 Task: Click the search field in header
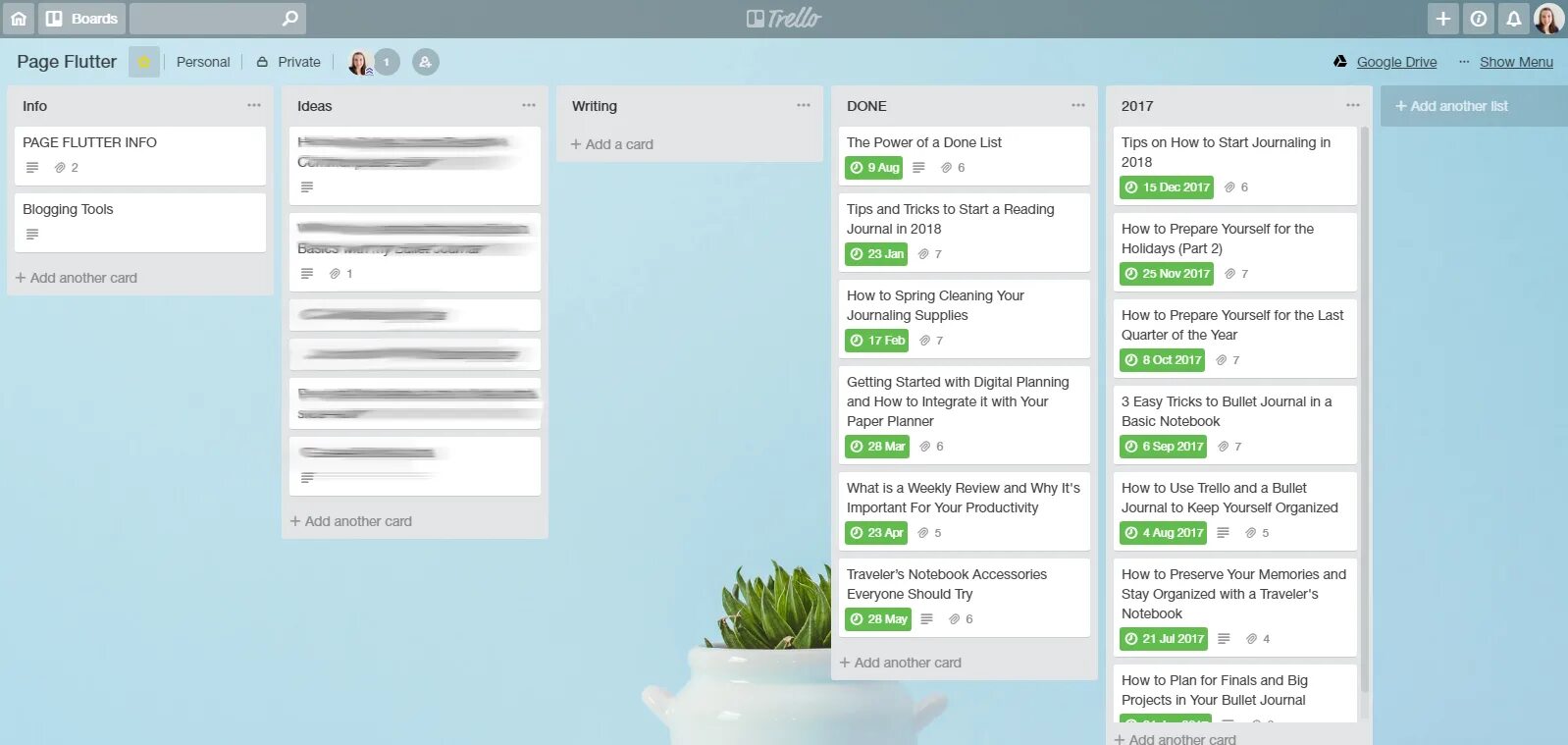pyautogui.click(x=218, y=18)
